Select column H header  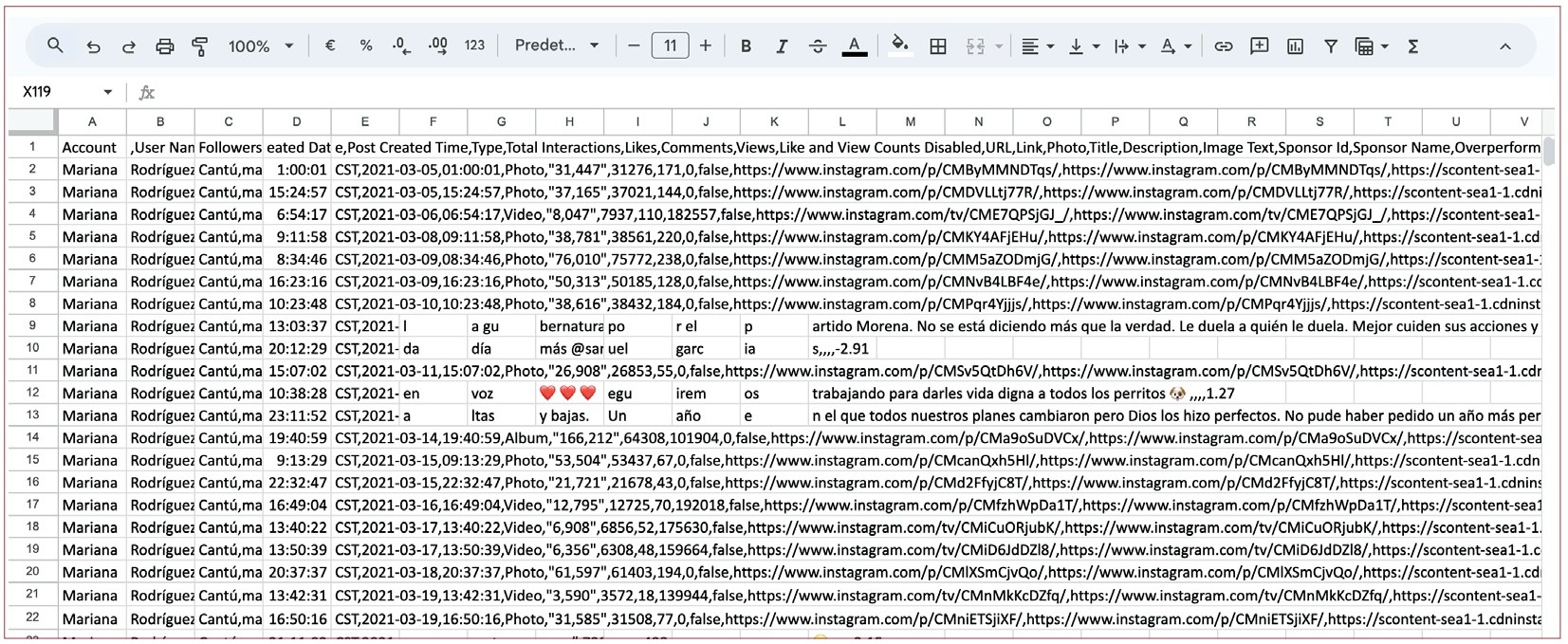569,121
